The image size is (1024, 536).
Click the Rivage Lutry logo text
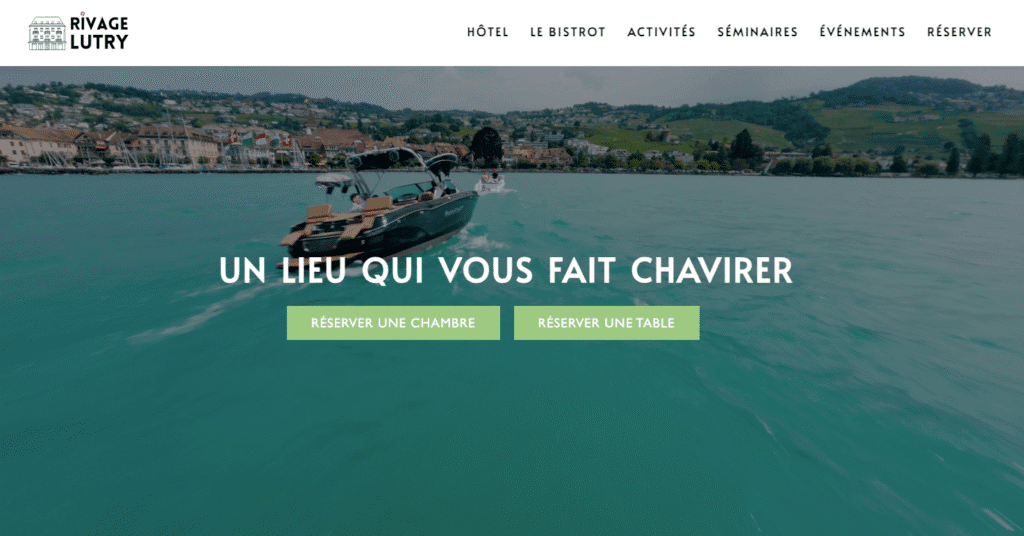point(99,33)
